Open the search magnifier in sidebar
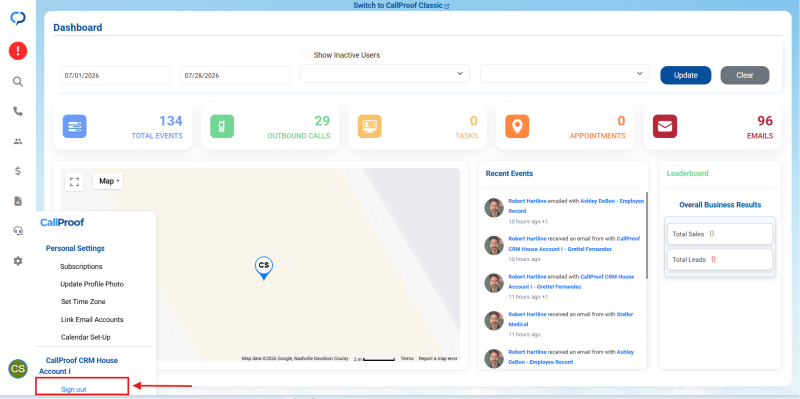The height and width of the screenshot is (399, 800). (18, 82)
